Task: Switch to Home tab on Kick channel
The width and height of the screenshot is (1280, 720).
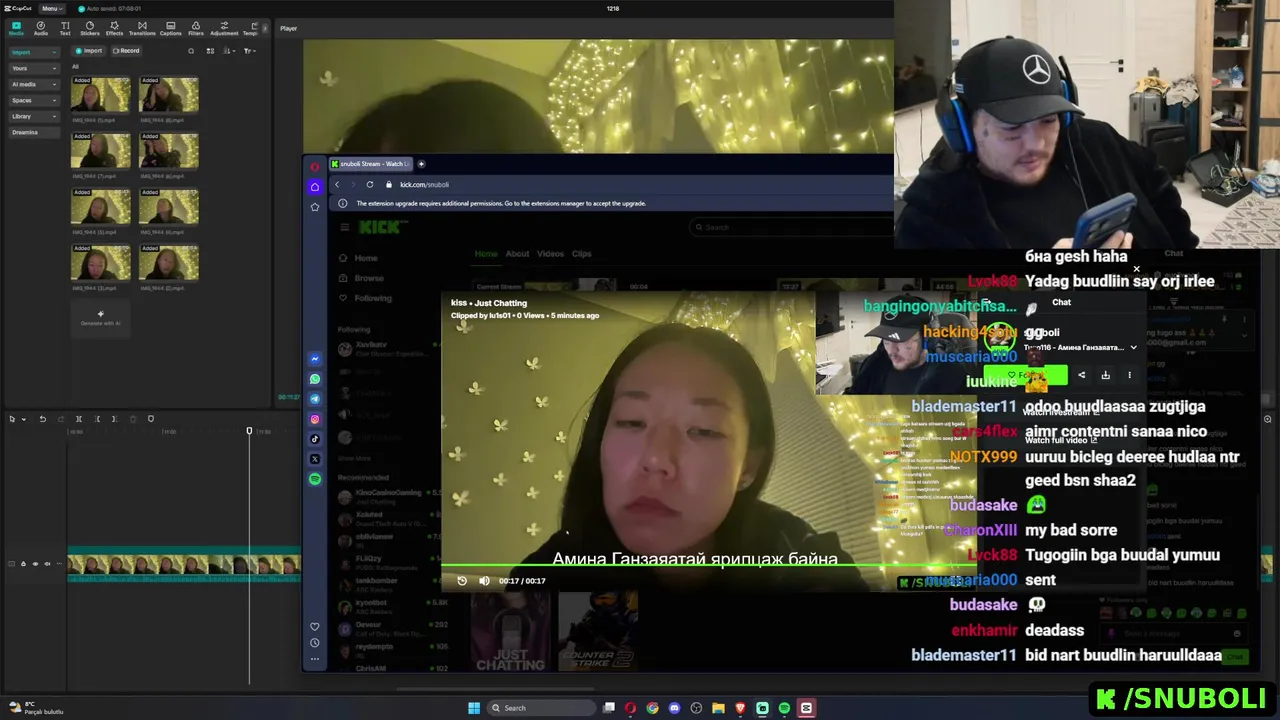Action: pos(486,254)
